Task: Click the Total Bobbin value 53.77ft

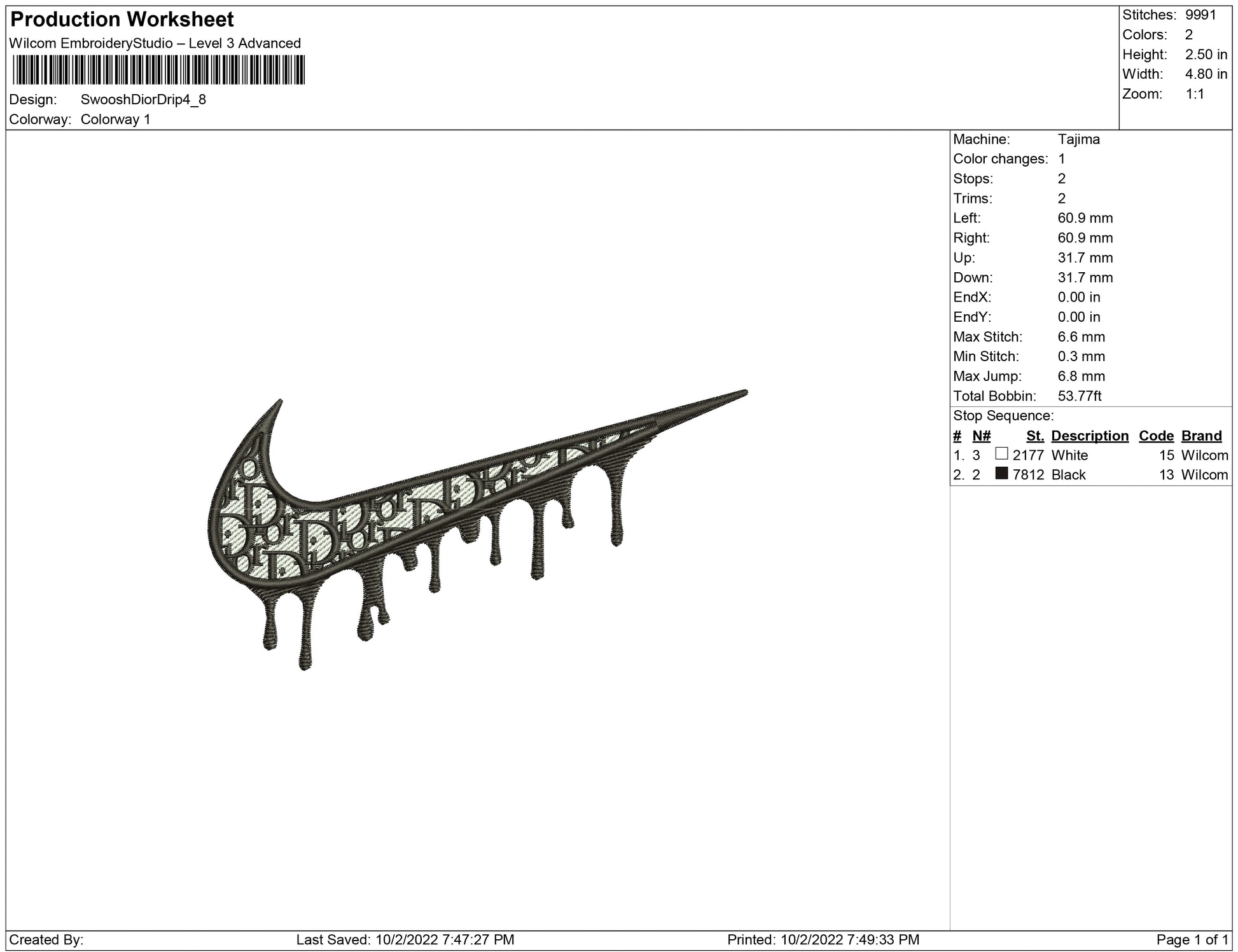Action: pyautogui.click(x=1080, y=396)
